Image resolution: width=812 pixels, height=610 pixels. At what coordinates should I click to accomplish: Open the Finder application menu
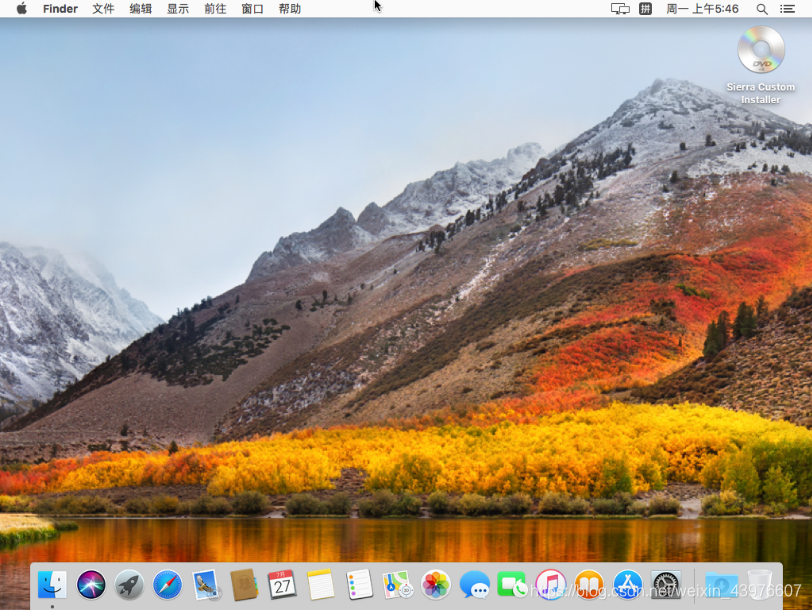click(x=60, y=9)
